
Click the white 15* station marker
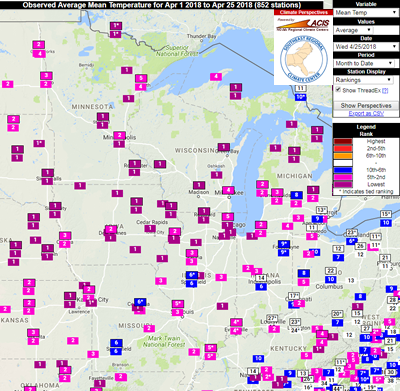tap(386, 214)
